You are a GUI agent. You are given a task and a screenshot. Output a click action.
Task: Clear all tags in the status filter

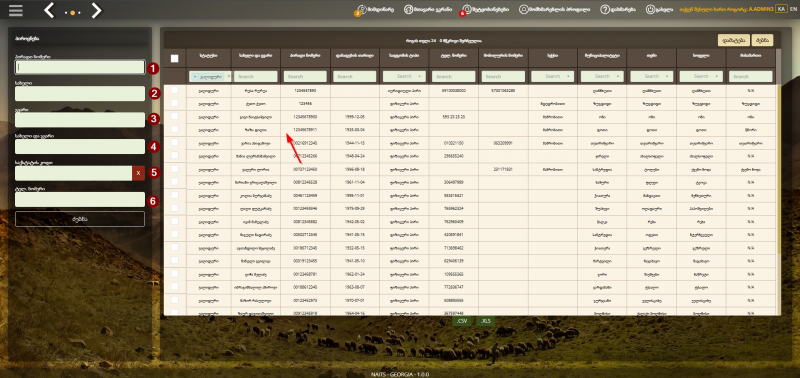(x=229, y=76)
